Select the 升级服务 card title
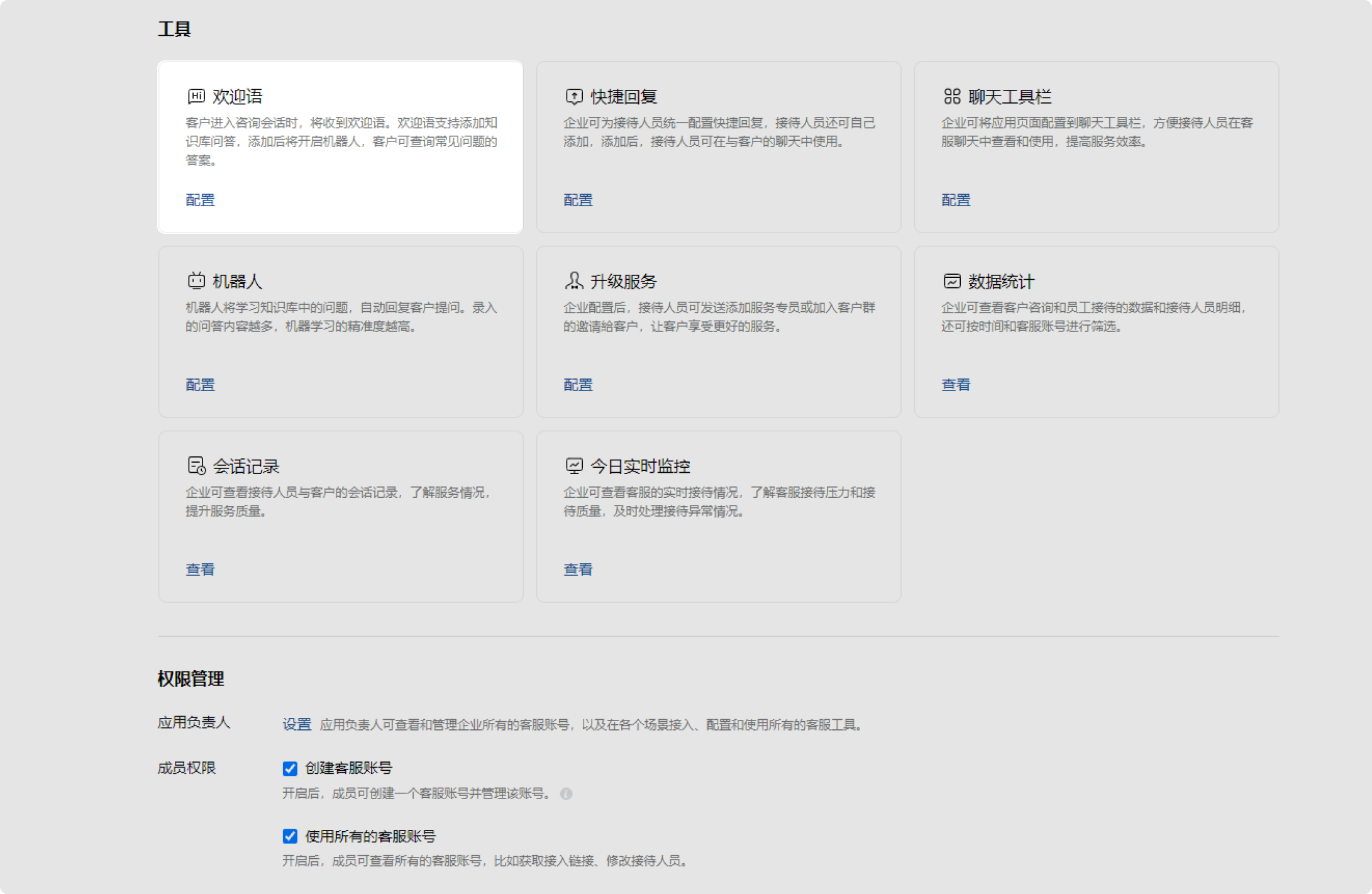Viewport: 1372px width, 894px height. pyautogui.click(x=624, y=281)
